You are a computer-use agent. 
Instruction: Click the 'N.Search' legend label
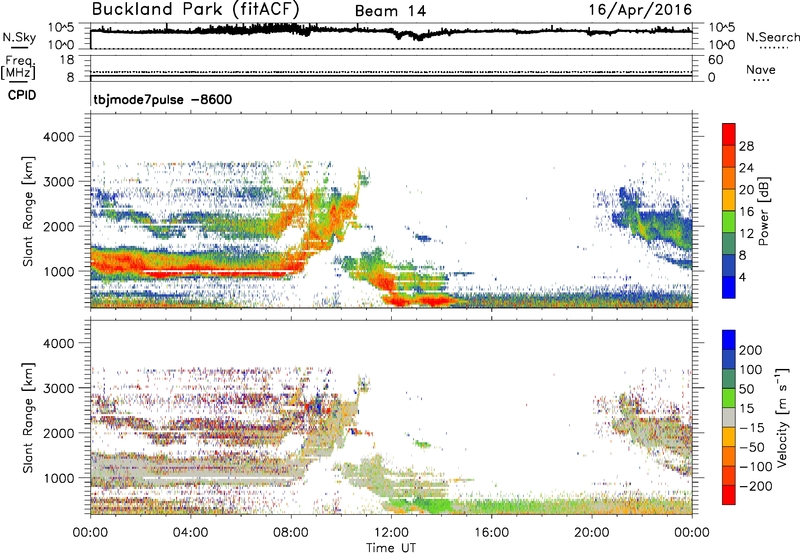(772, 37)
